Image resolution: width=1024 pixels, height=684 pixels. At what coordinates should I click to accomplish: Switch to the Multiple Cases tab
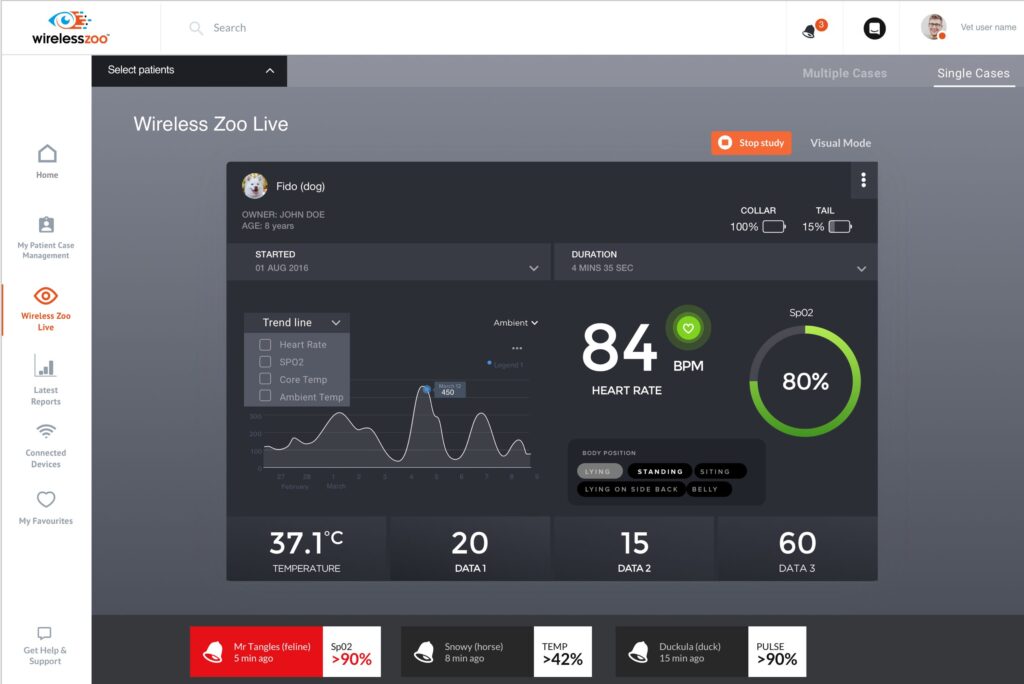(x=844, y=73)
